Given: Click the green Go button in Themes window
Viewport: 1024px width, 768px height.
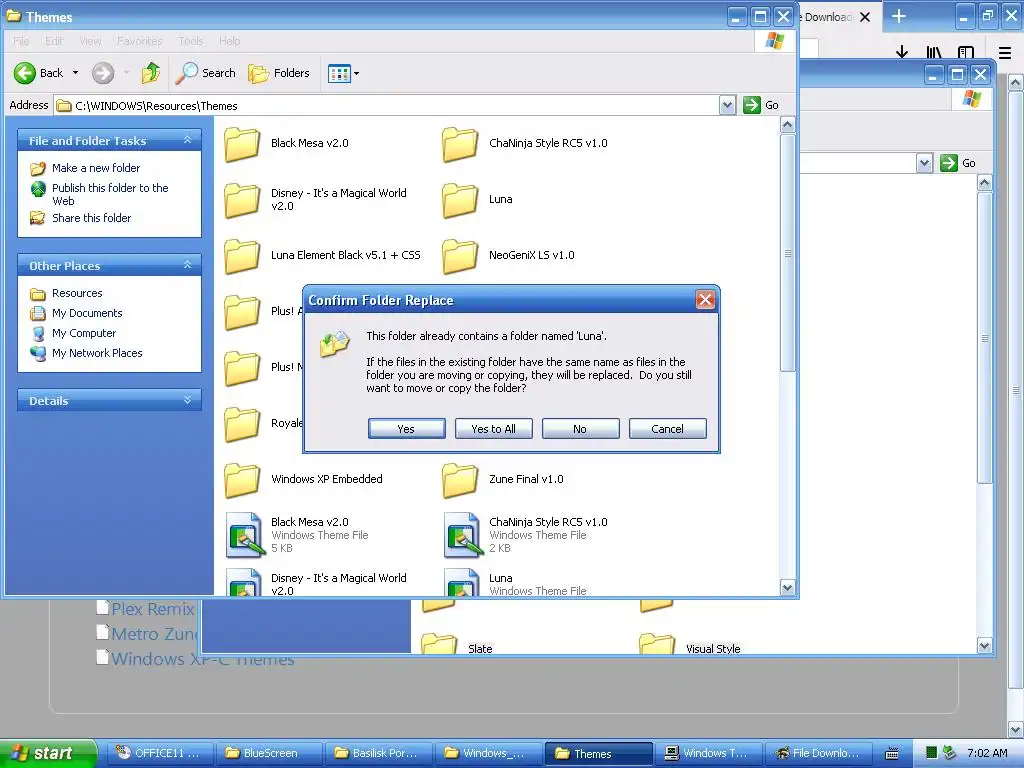Looking at the screenshot, I should click(761, 105).
